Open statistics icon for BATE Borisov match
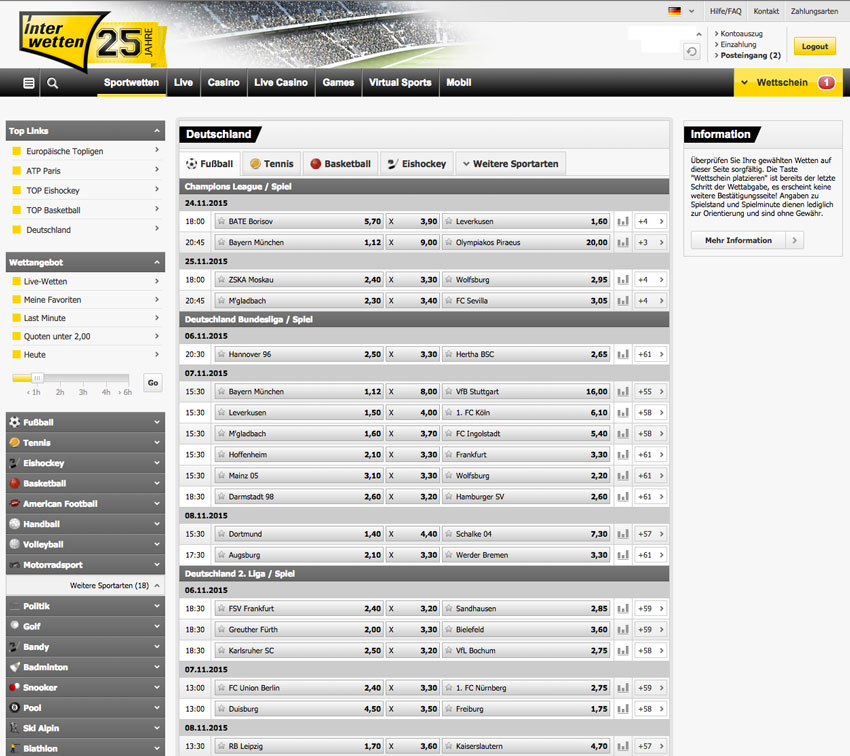The height and width of the screenshot is (756, 850). coord(623,221)
